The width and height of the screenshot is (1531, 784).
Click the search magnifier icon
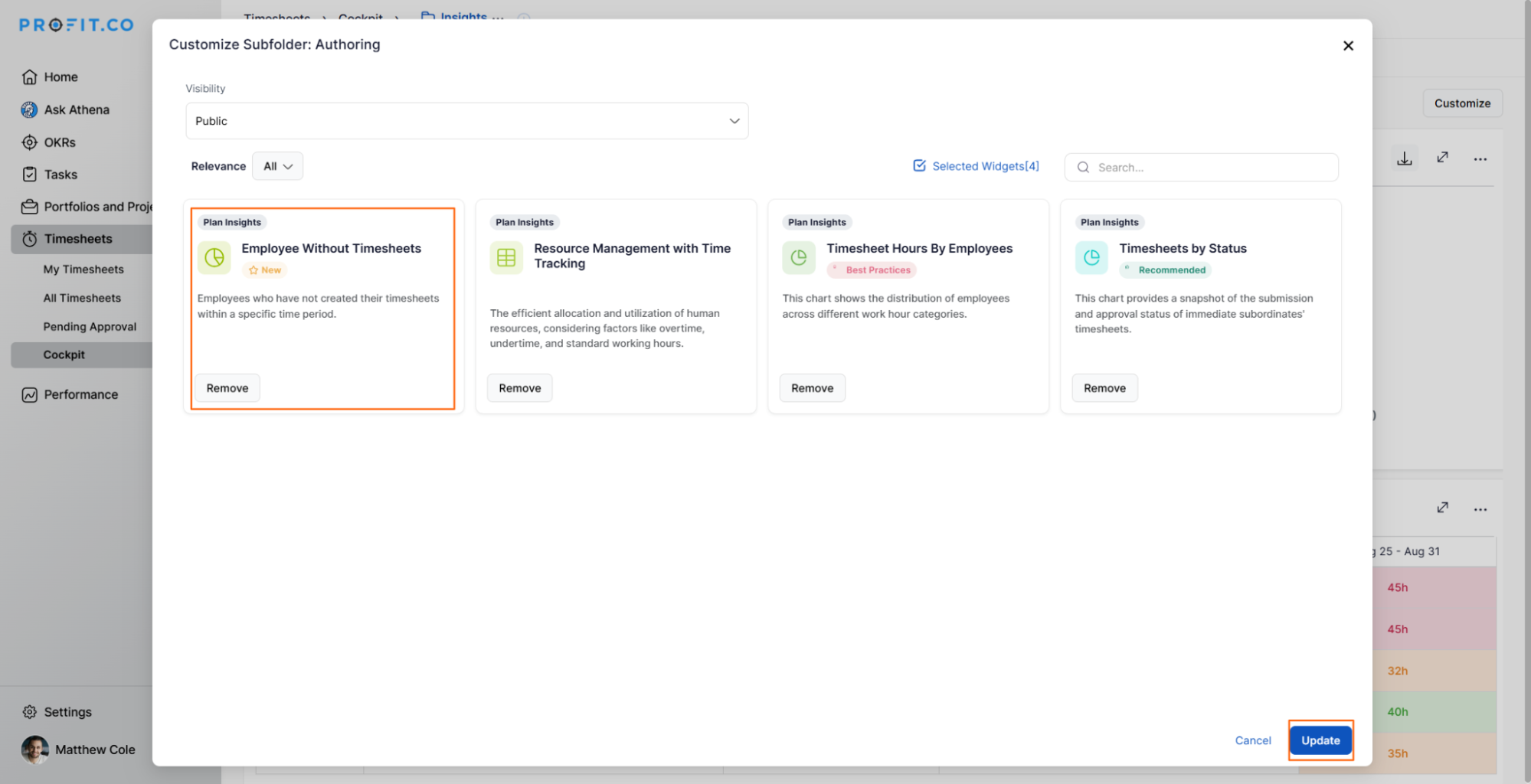[1083, 168]
